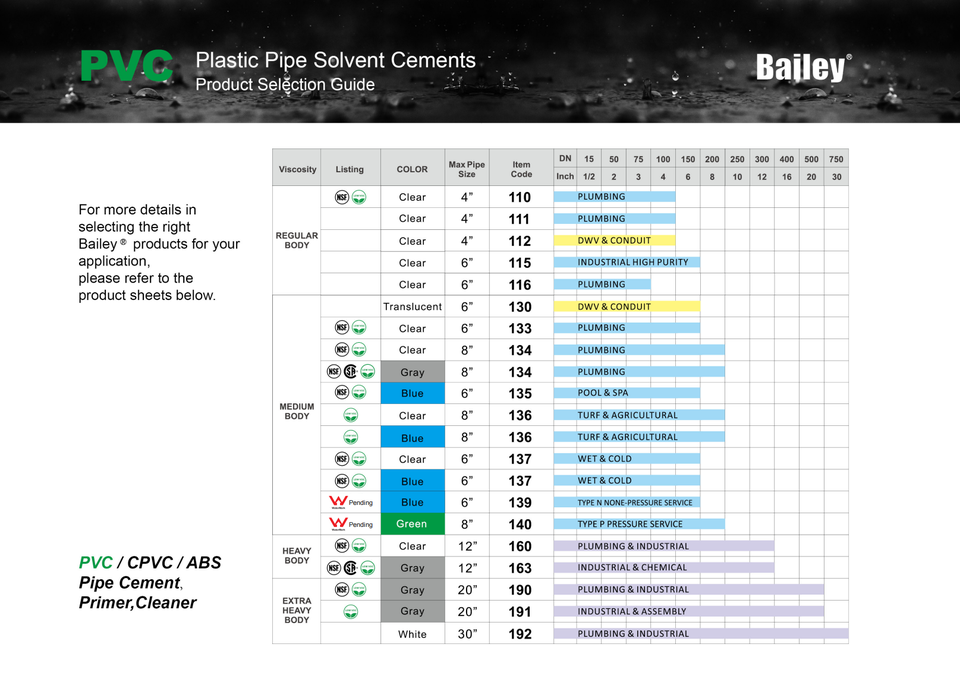Select the Gray color cell for item 163

click(413, 568)
